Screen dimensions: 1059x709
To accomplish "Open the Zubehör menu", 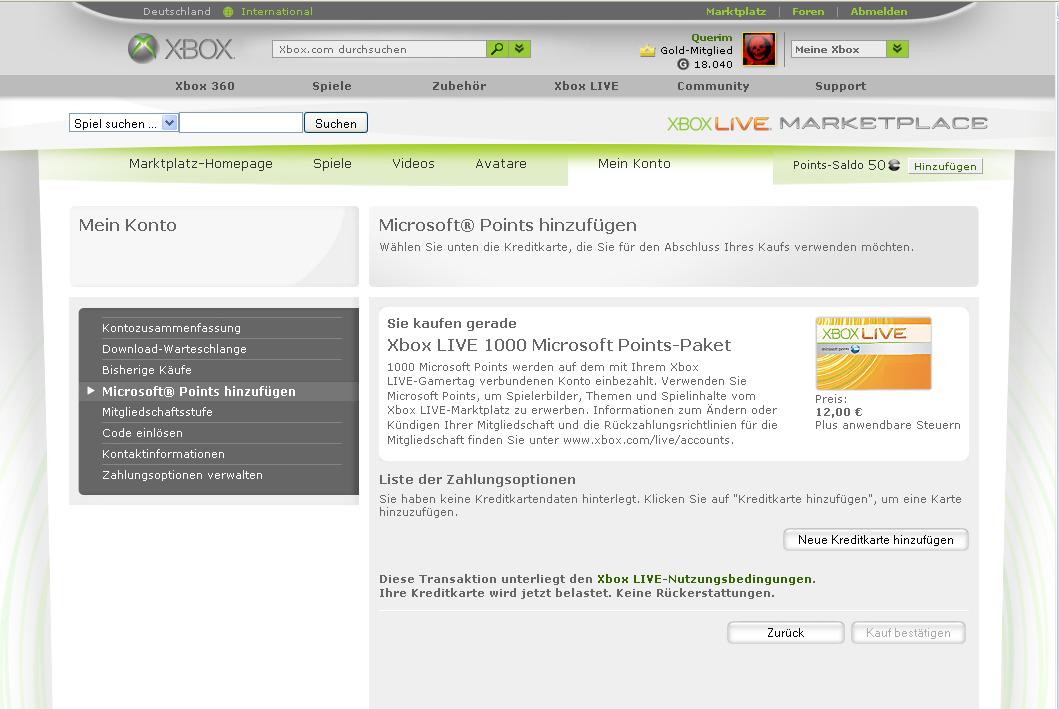I will [459, 86].
